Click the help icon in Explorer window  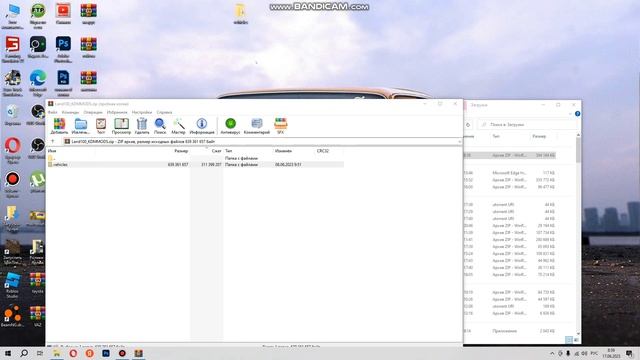578,114
